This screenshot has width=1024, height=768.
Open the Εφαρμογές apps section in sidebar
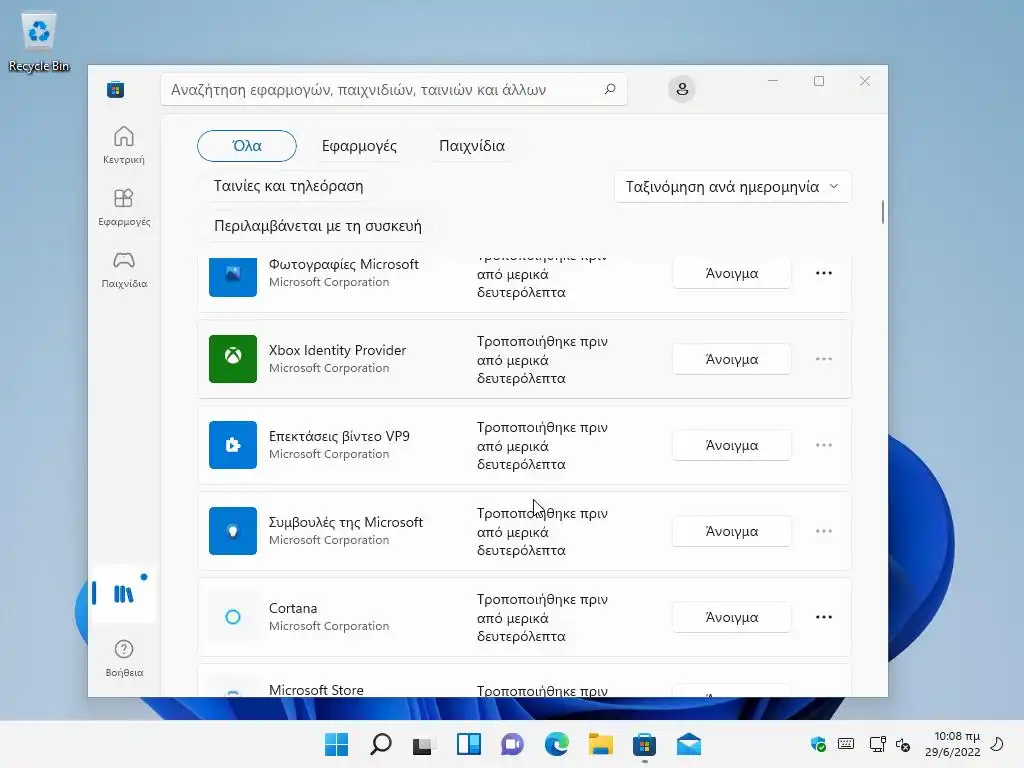click(123, 207)
